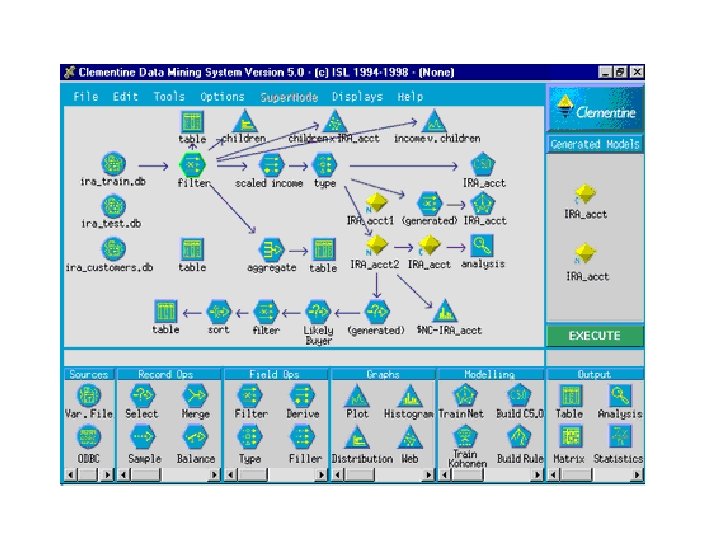Click right scroll arrow of Record Ops palette
Viewport: 720px width, 540px height.
pos(214,474)
